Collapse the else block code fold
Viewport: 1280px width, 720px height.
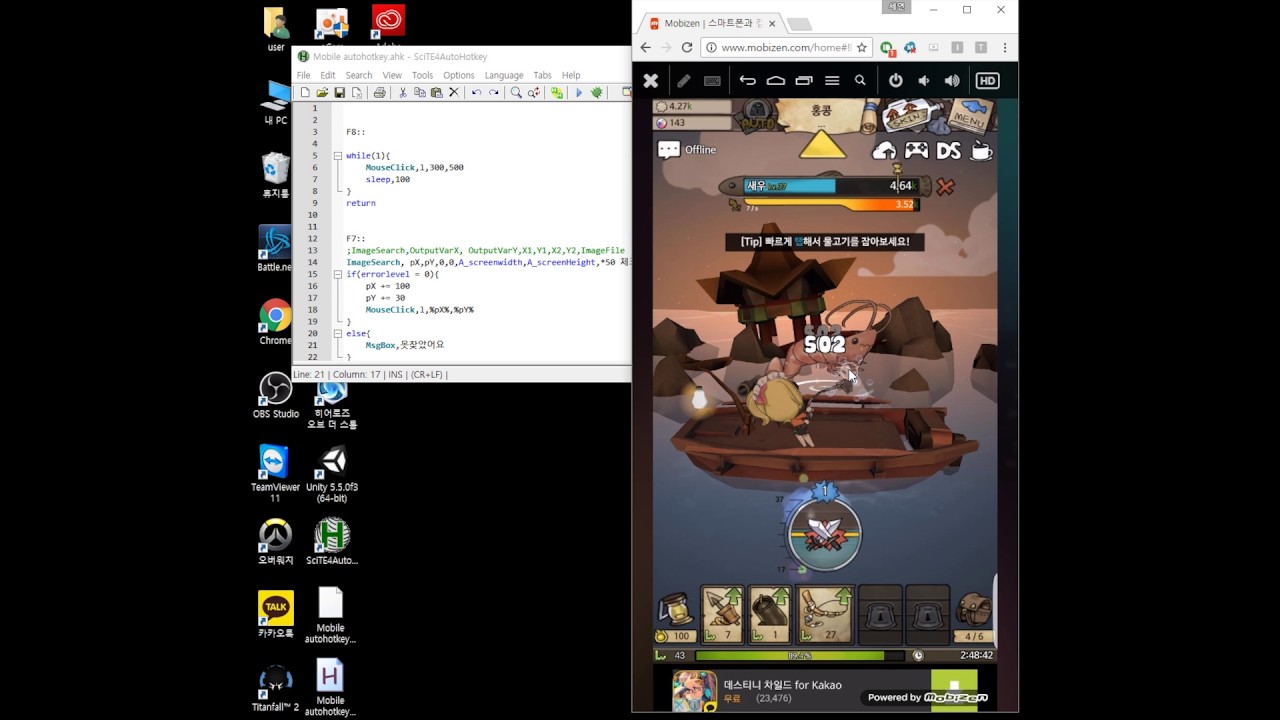(x=338, y=333)
